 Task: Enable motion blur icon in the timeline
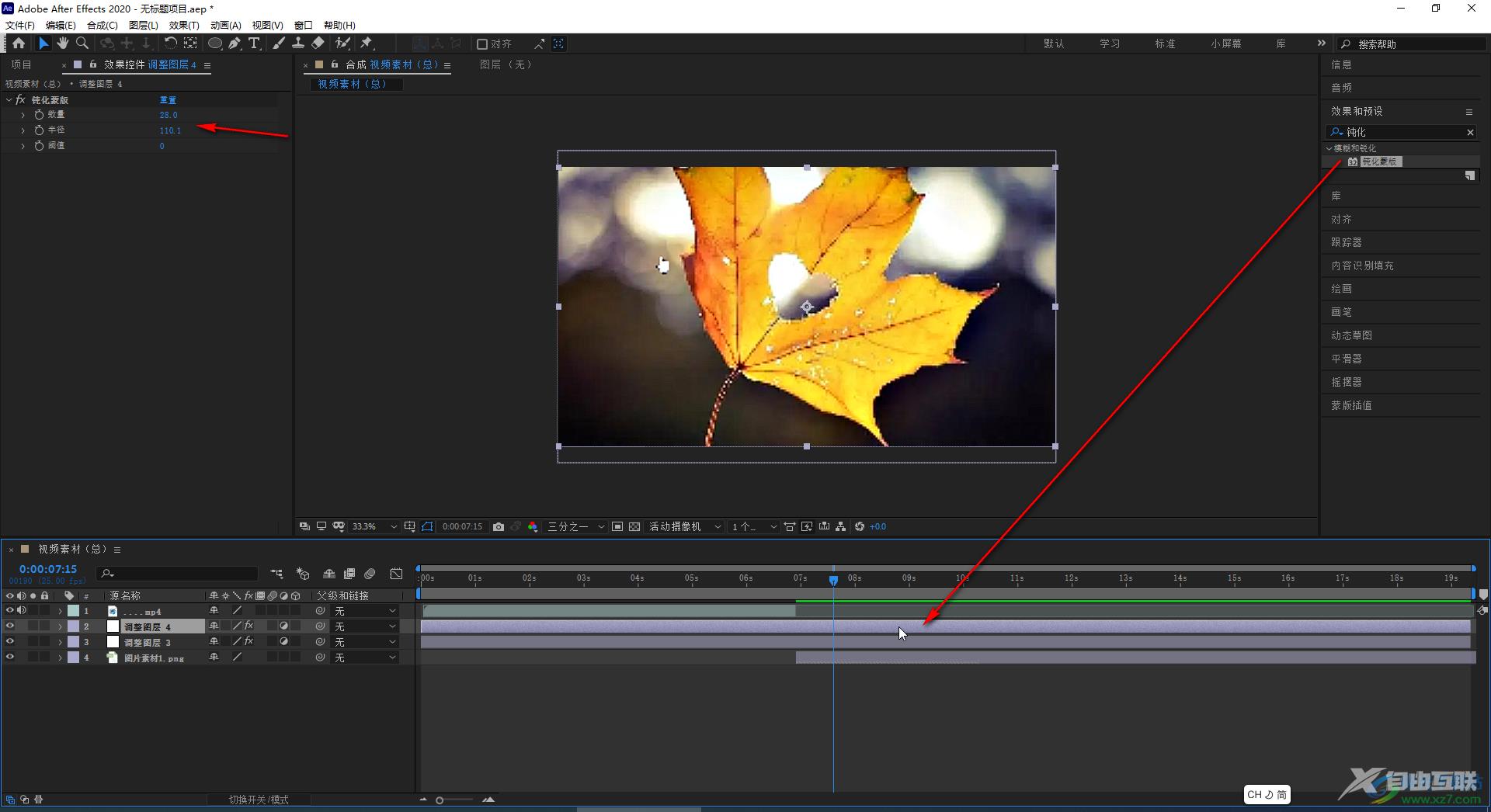[370, 574]
